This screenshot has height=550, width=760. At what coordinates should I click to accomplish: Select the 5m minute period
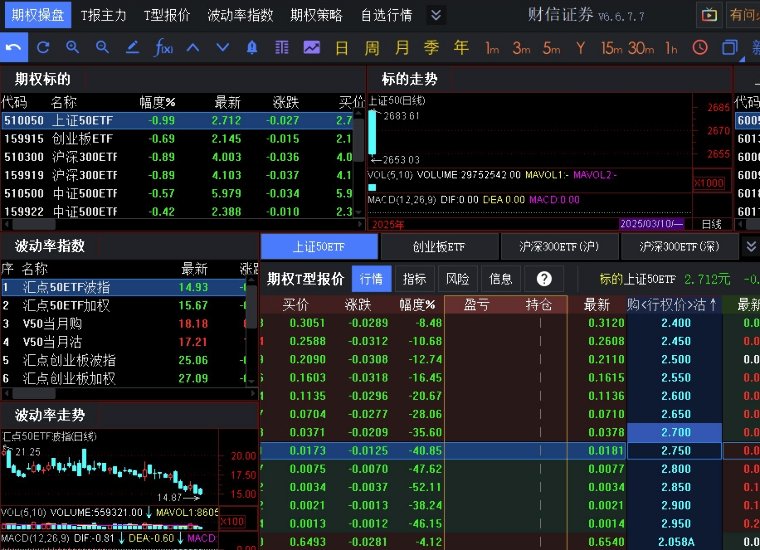[552, 48]
